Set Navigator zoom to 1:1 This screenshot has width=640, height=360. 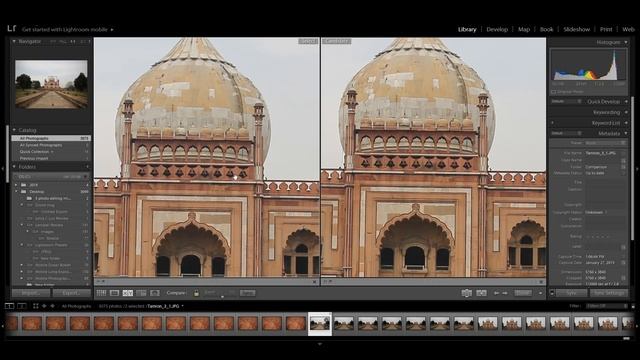(x=73, y=41)
